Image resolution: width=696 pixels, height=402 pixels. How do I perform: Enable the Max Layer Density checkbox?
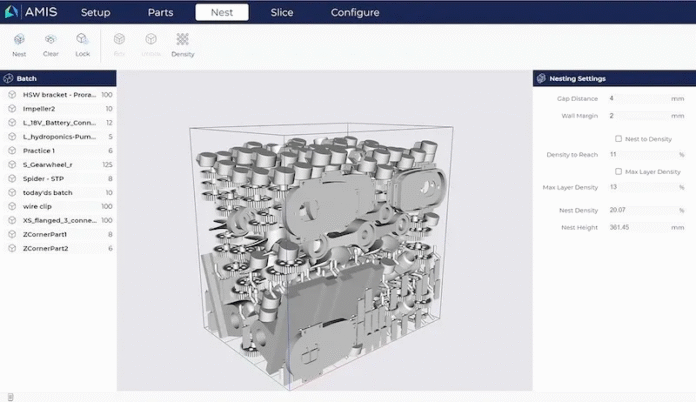[x=618, y=171]
